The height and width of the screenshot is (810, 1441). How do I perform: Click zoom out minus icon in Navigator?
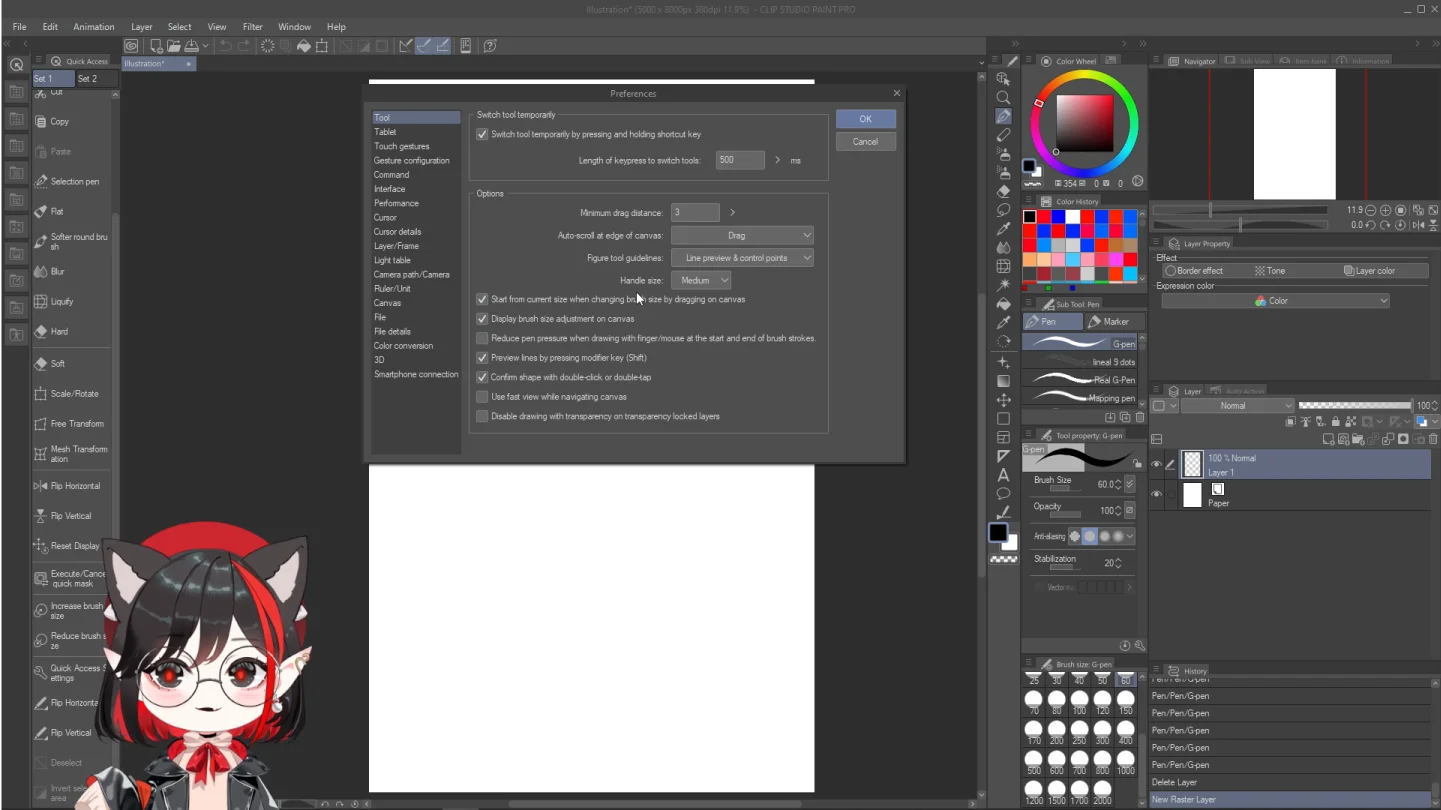1370,210
